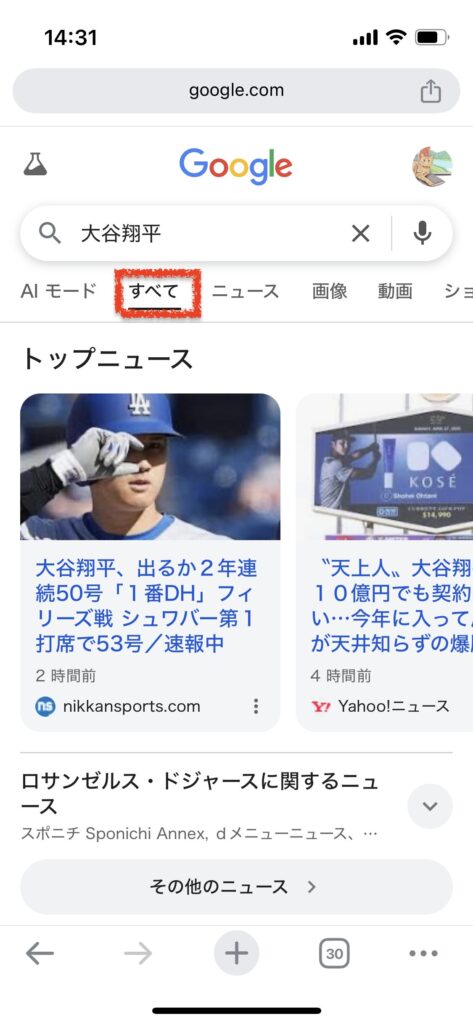The width and height of the screenshot is (473, 1024).
Task: Open the Google account profile avatar
Action: pos(432,167)
